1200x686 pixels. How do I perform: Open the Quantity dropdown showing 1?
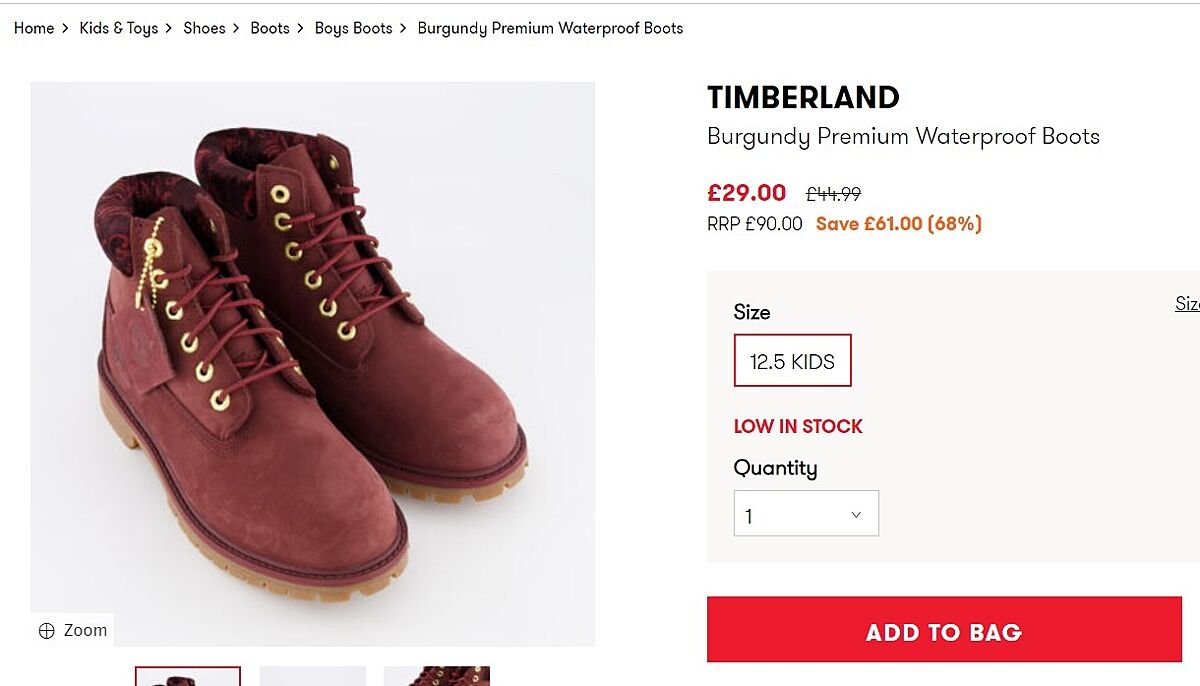[805, 514]
